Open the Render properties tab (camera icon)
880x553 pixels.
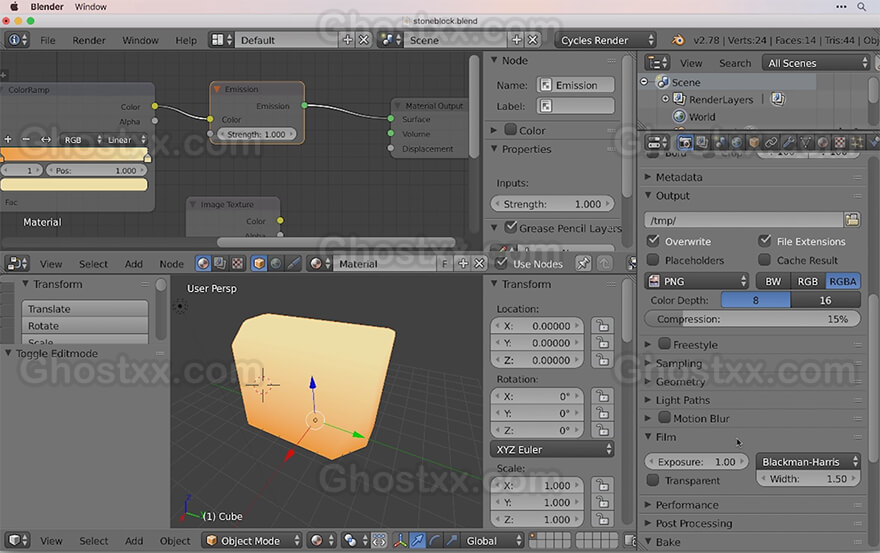tap(684, 143)
